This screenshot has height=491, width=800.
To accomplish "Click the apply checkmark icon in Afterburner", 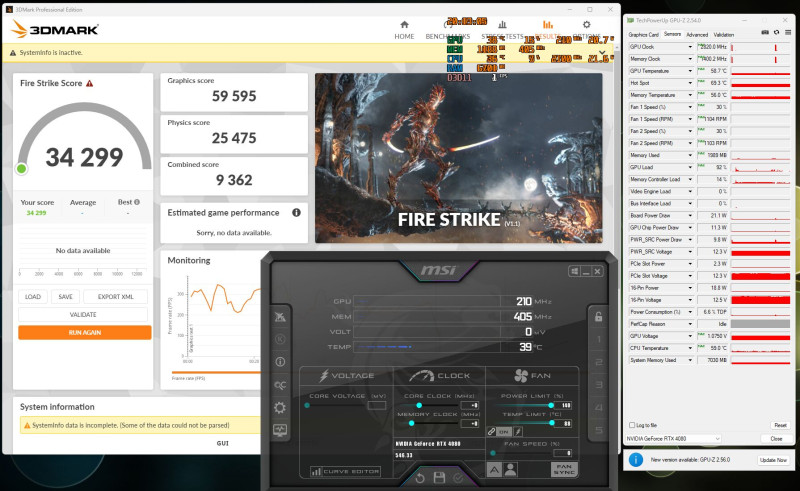I will (x=458, y=478).
